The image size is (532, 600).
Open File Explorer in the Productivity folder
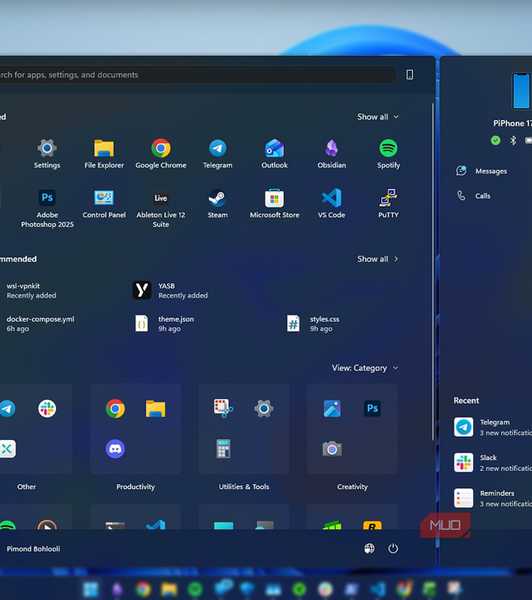click(x=155, y=409)
